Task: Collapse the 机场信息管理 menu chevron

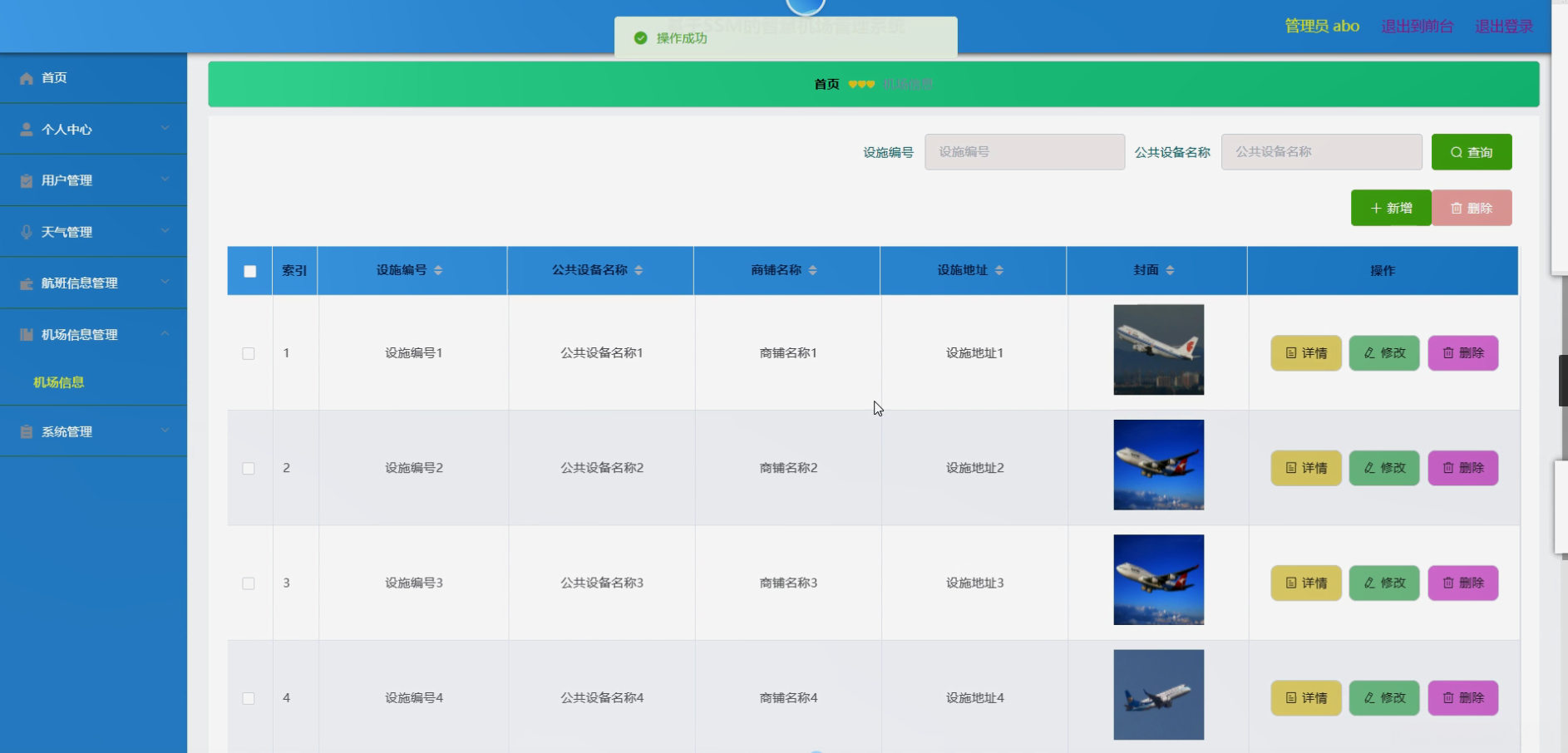Action: click(x=165, y=333)
